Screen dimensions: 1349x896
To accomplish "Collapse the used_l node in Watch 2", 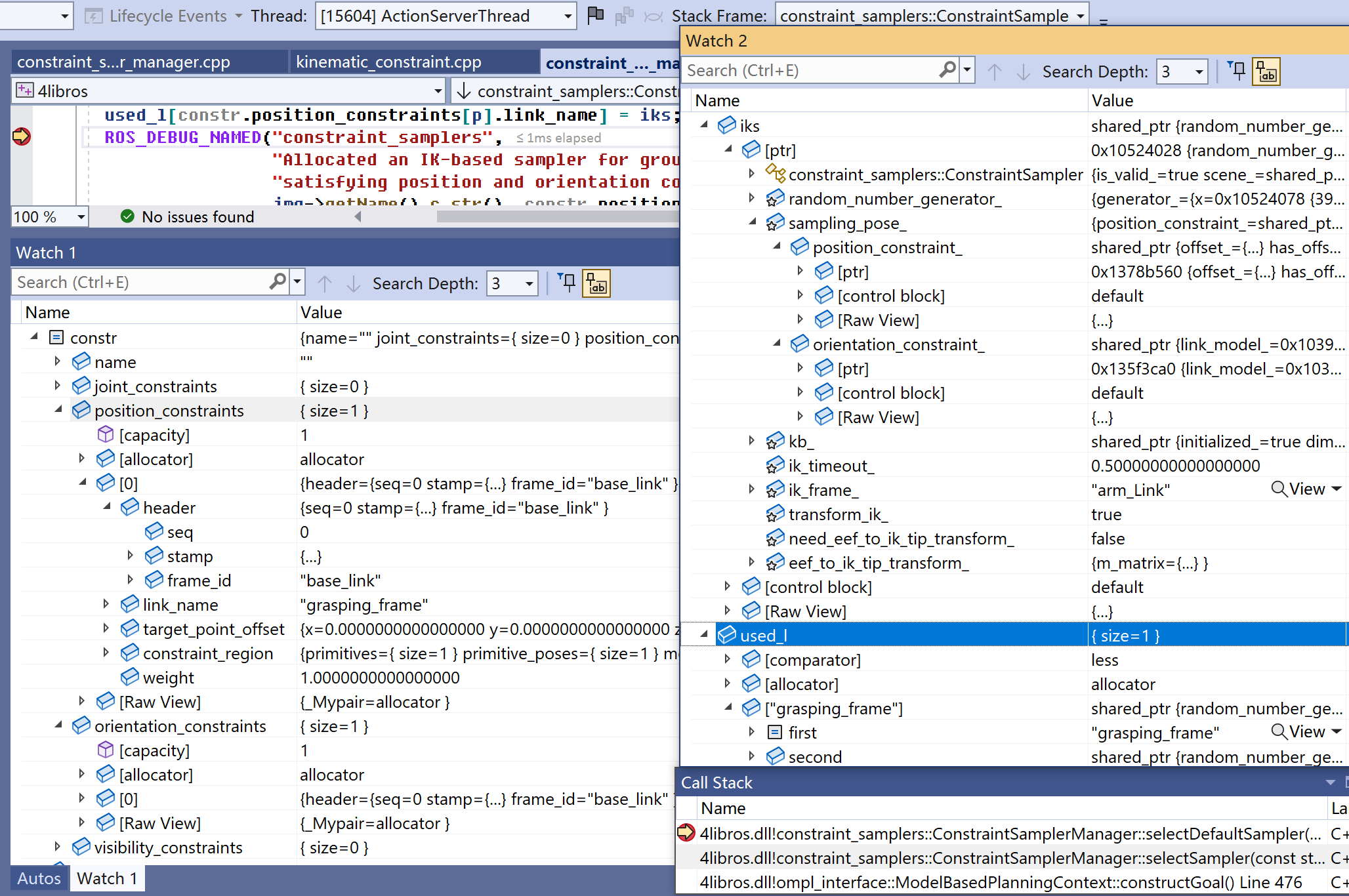I will pyautogui.click(x=703, y=634).
